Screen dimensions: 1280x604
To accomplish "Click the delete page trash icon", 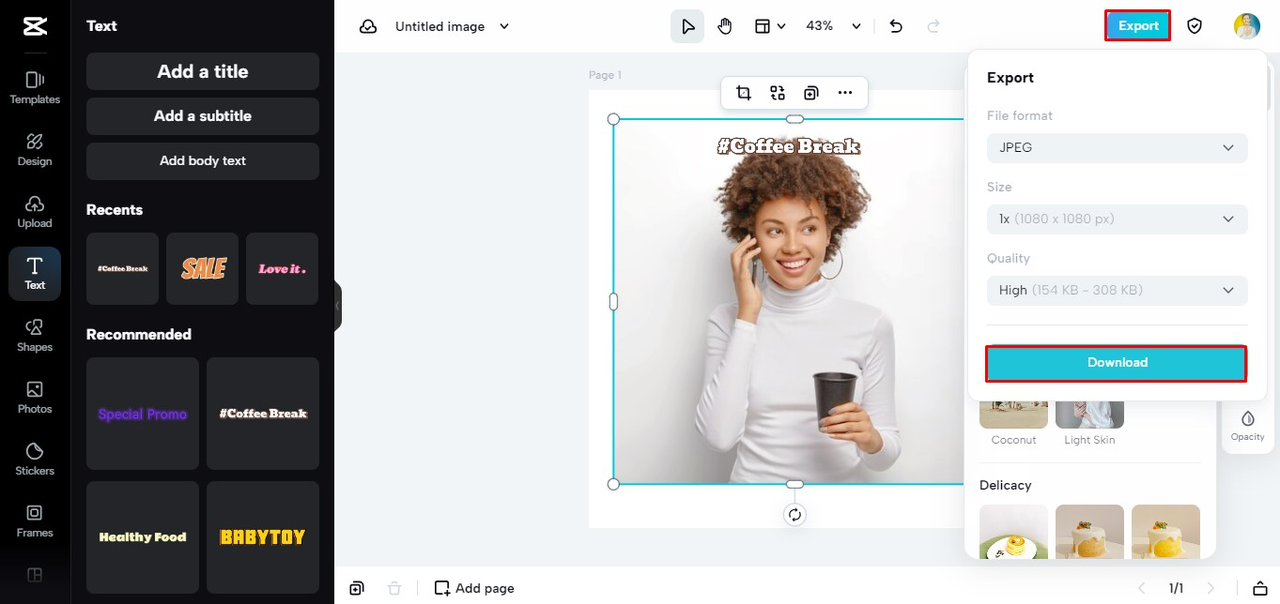I will [394, 588].
